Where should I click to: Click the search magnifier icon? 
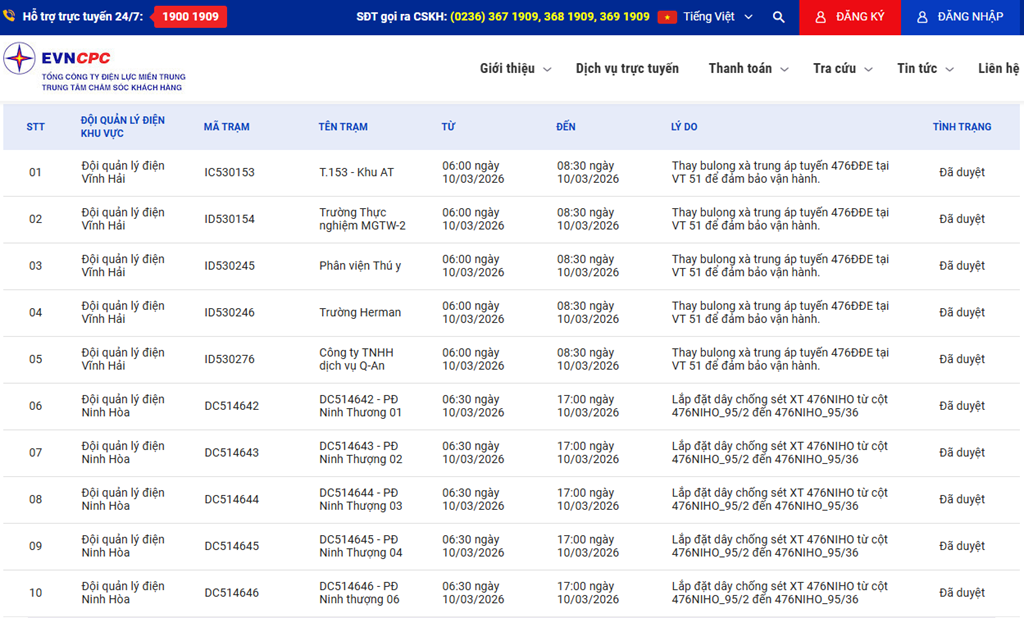click(779, 17)
